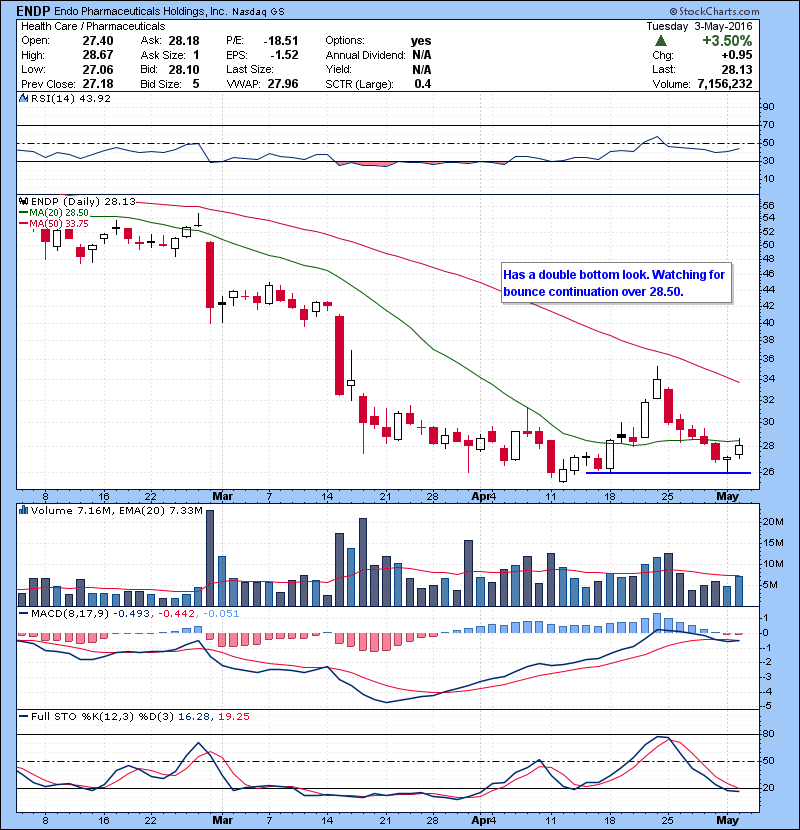Click the ENDP ticker symbol in the title

click(33, 11)
